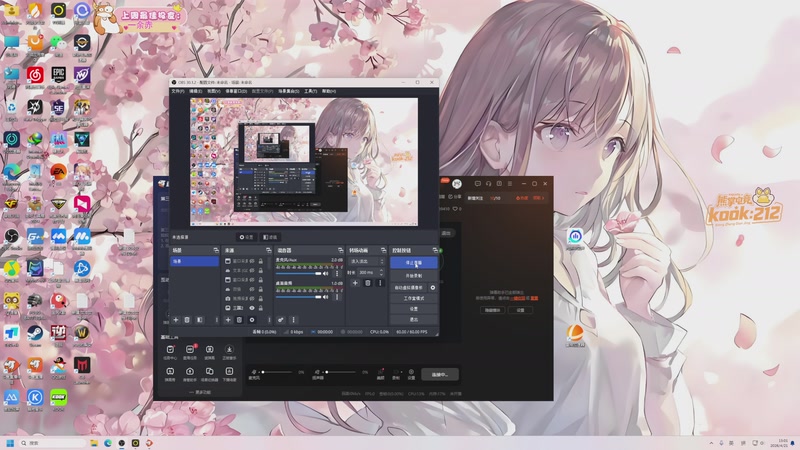Open 画质 icon in companion bottom bar
This screenshot has height=450, width=800.
[x=380, y=374]
